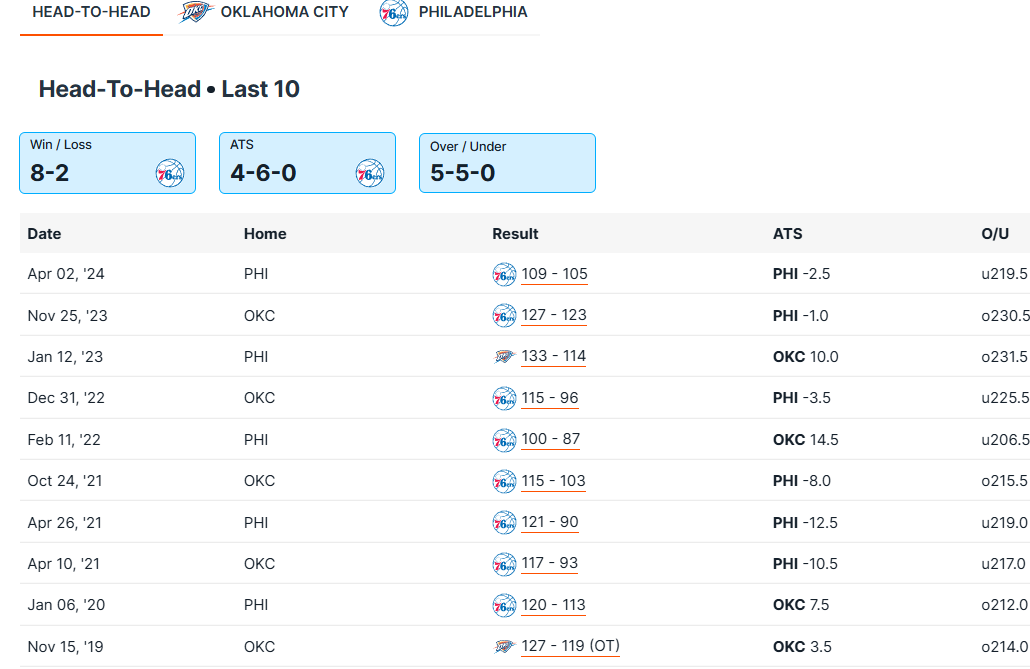This screenshot has height=669, width=1030.
Task: Select the Win / Loss 8-2 card
Action: coord(108,163)
